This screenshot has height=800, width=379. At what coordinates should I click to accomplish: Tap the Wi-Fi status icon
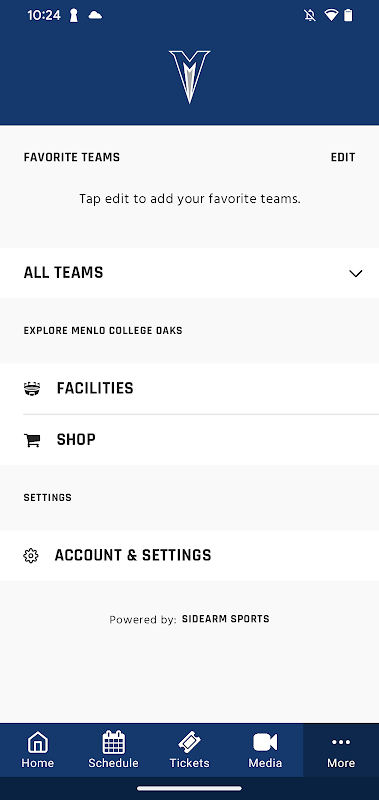331,15
